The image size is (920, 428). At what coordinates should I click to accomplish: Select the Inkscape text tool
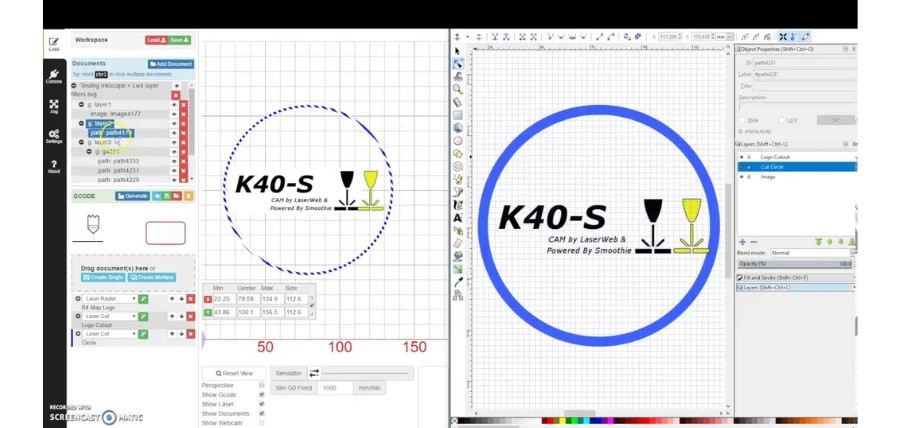(458, 218)
